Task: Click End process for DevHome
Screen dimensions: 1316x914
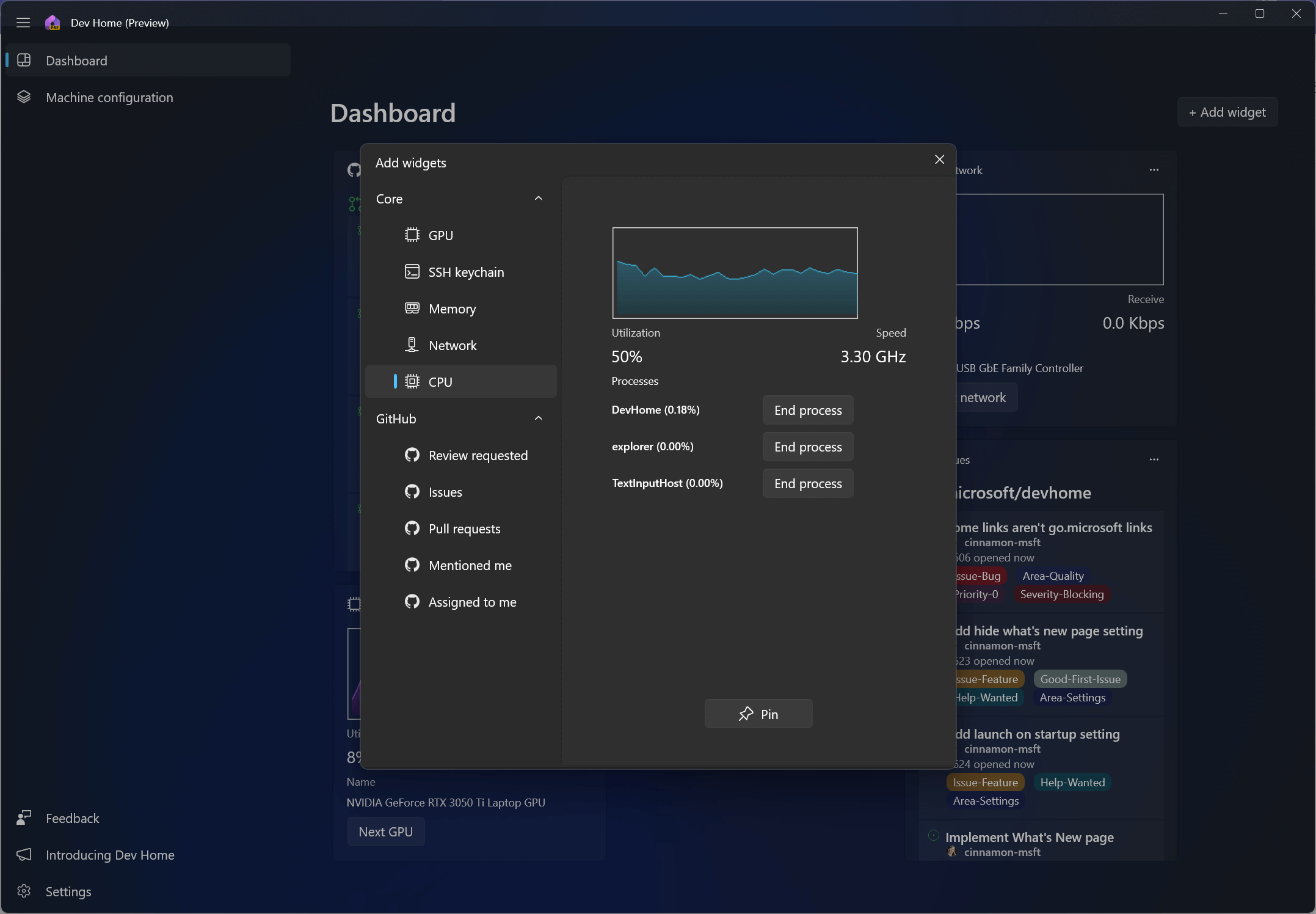Action: pyautogui.click(x=807, y=409)
